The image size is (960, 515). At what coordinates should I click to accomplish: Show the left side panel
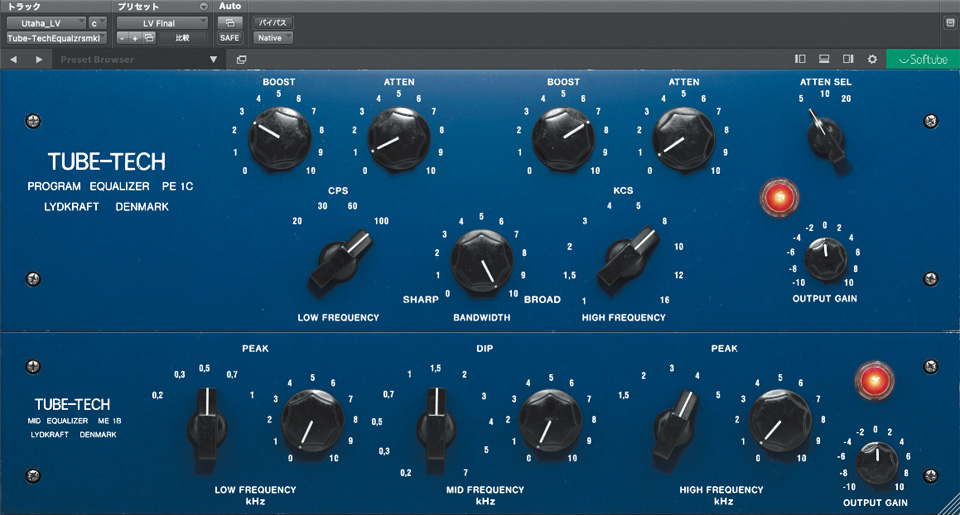(x=800, y=59)
